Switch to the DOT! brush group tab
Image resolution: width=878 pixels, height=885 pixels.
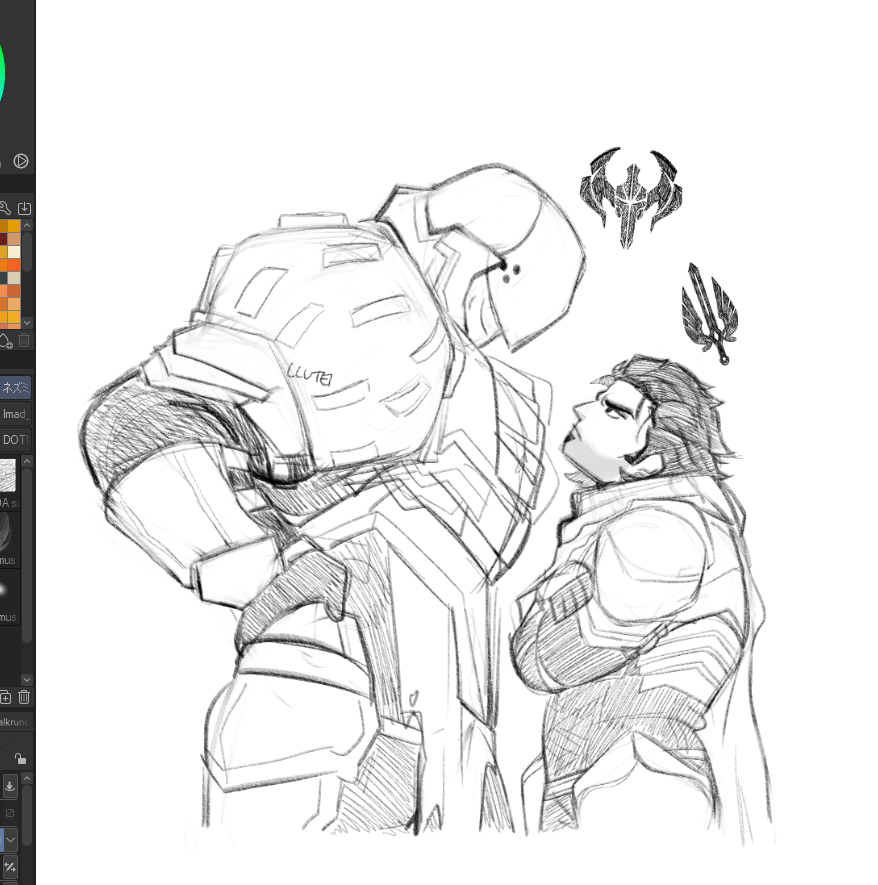point(15,440)
